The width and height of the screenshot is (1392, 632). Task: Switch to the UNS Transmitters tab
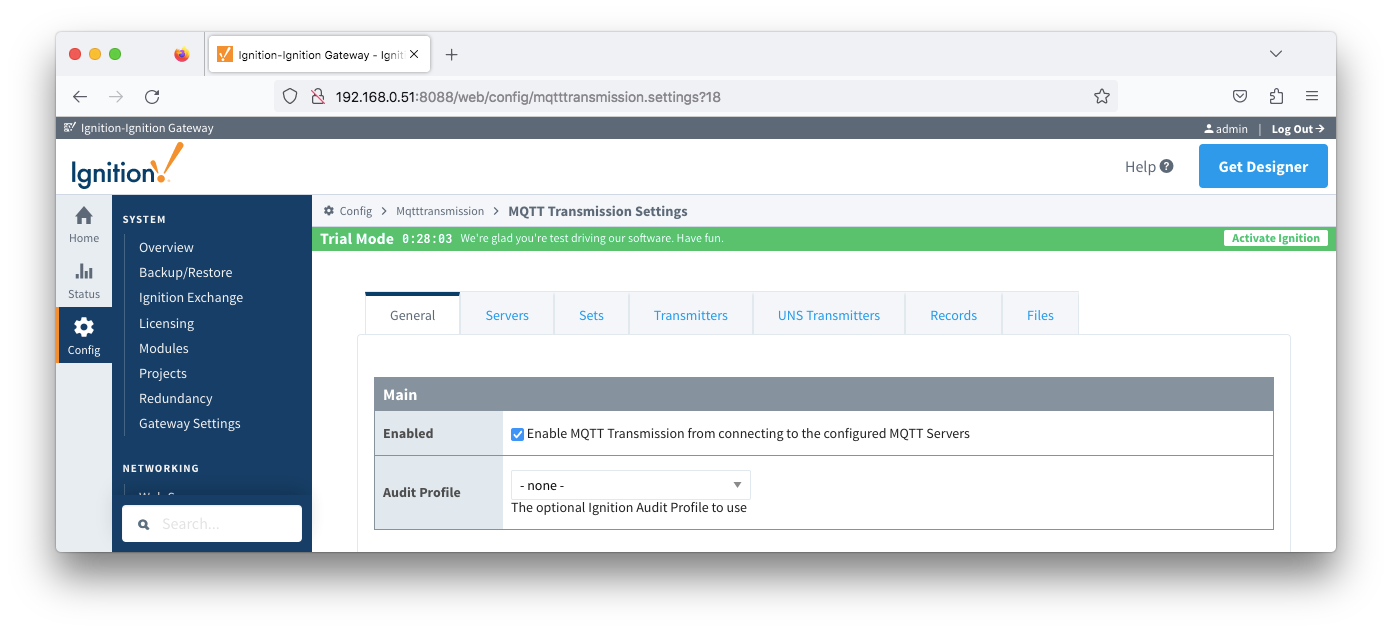(x=829, y=315)
